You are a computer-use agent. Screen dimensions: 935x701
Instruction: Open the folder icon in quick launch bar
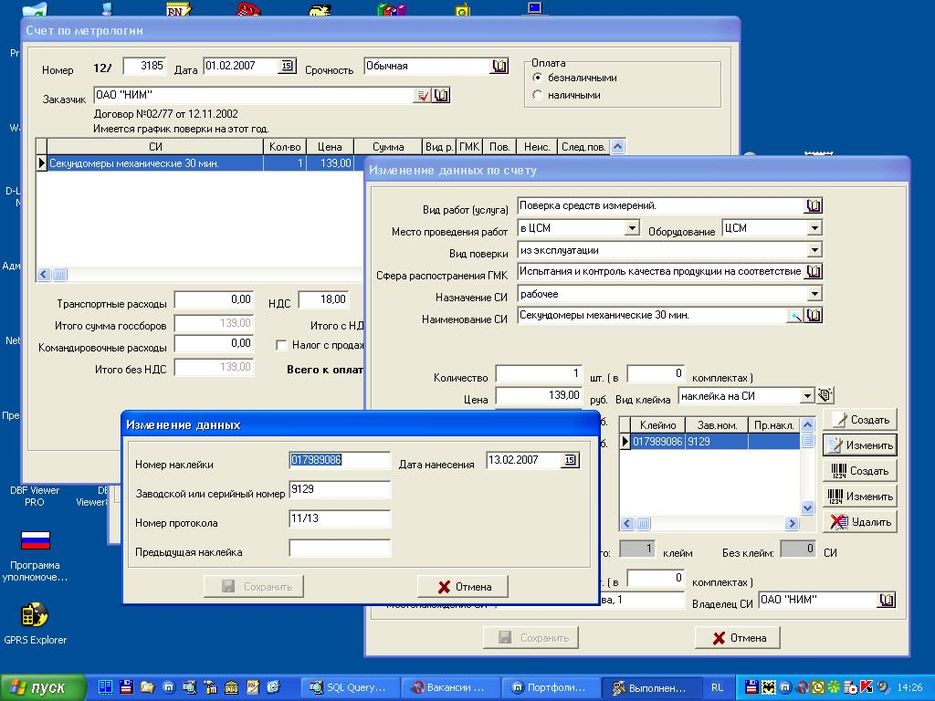147,687
